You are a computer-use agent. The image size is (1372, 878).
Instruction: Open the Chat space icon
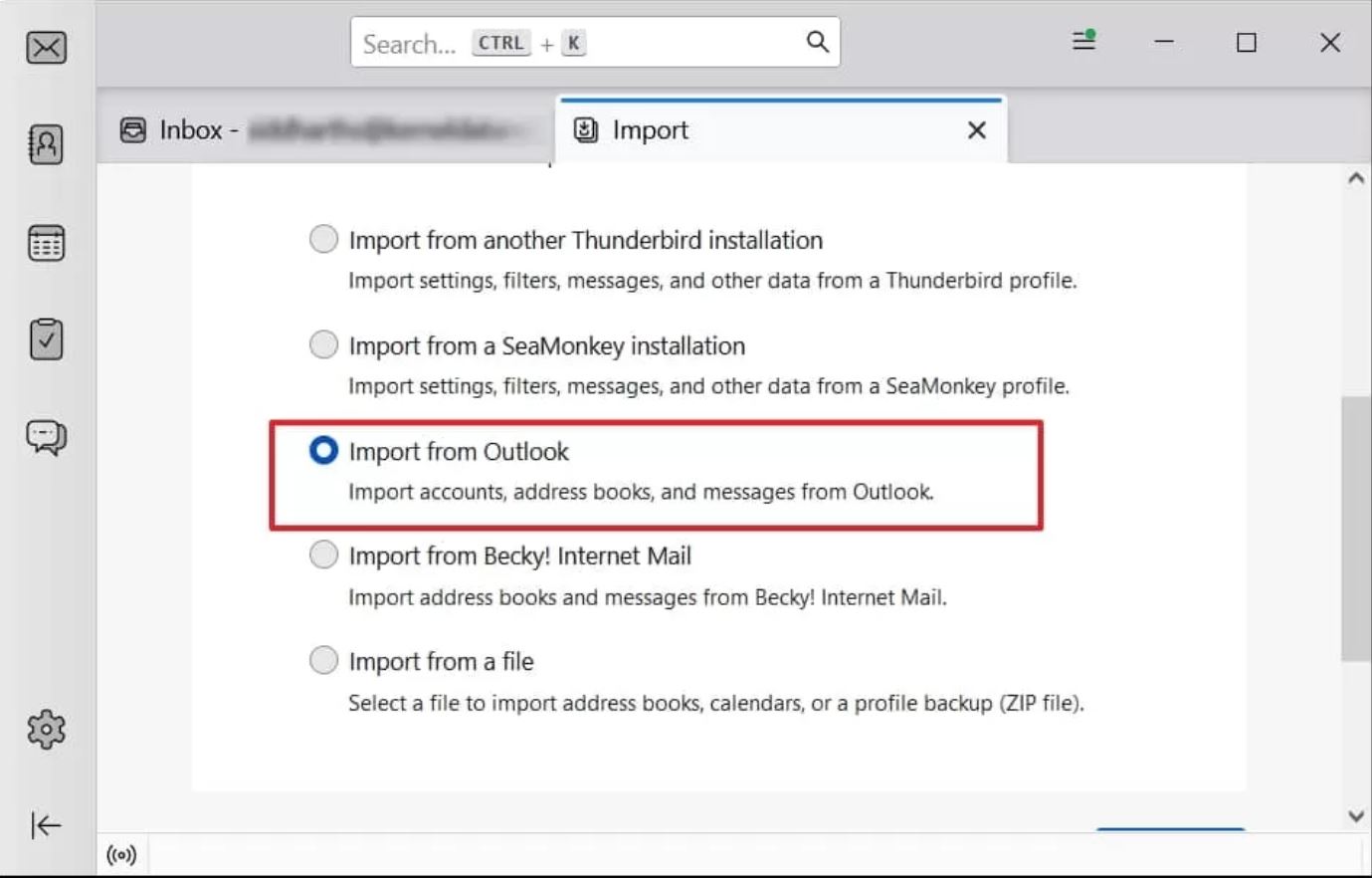click(46, 437)
